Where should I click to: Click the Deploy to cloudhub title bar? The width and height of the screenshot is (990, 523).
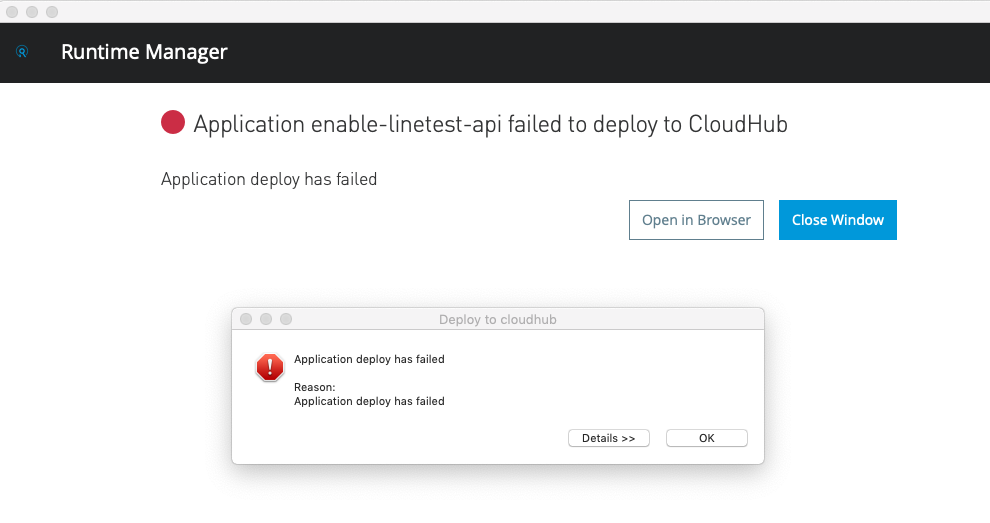[497, 319]
